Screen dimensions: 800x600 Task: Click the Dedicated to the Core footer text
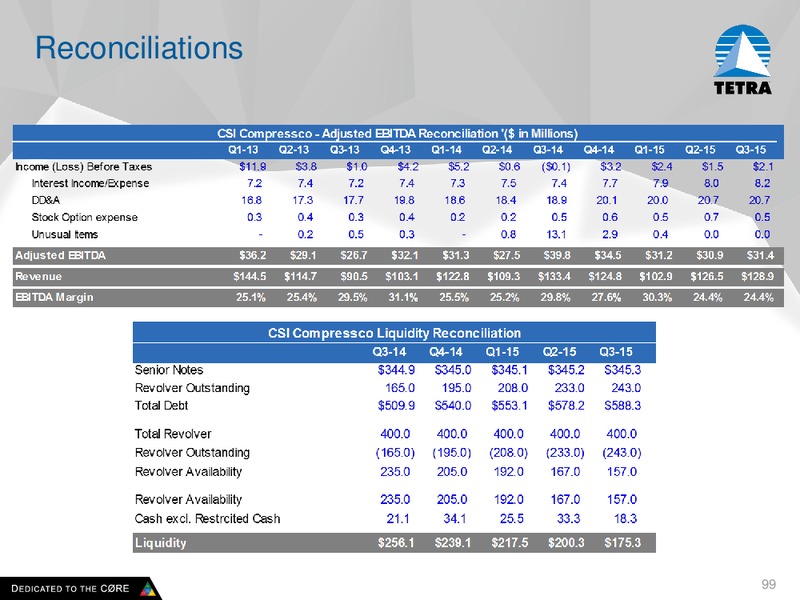[70, 588]
